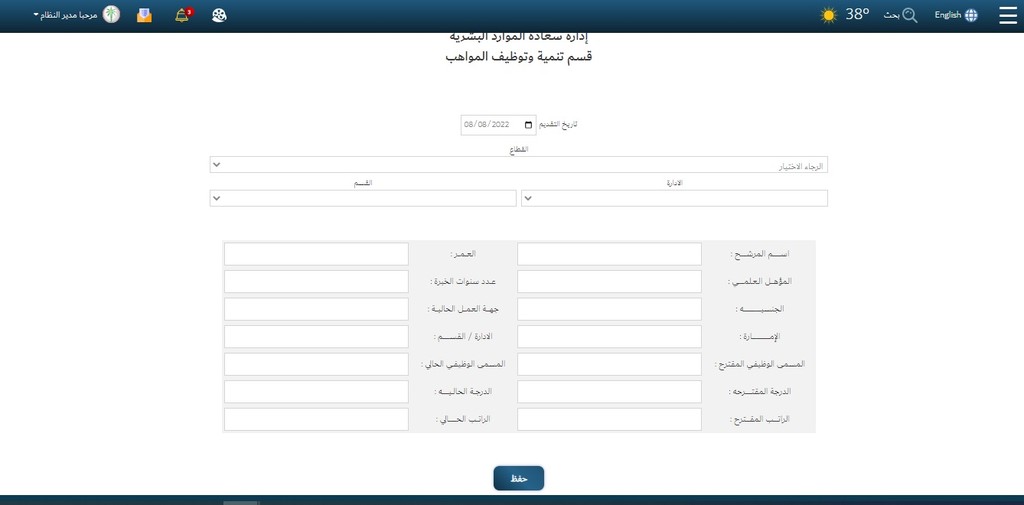Image resolution: width=1024 pixels, height=505 pixels.
Task: Open the القسم section dropdown
Action: coord(363,199)
